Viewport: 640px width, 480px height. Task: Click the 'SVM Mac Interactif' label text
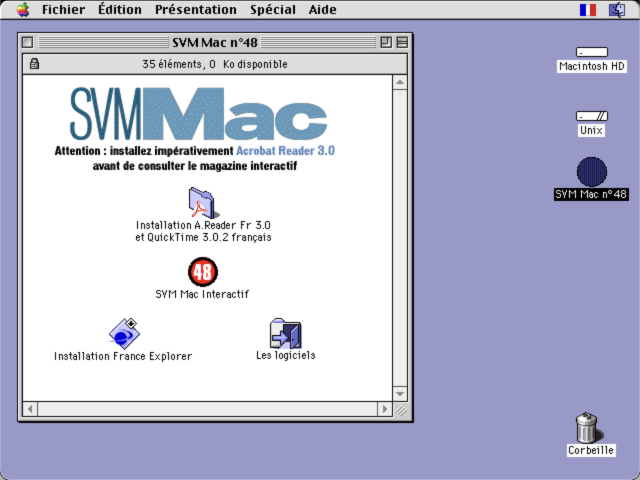202,294
